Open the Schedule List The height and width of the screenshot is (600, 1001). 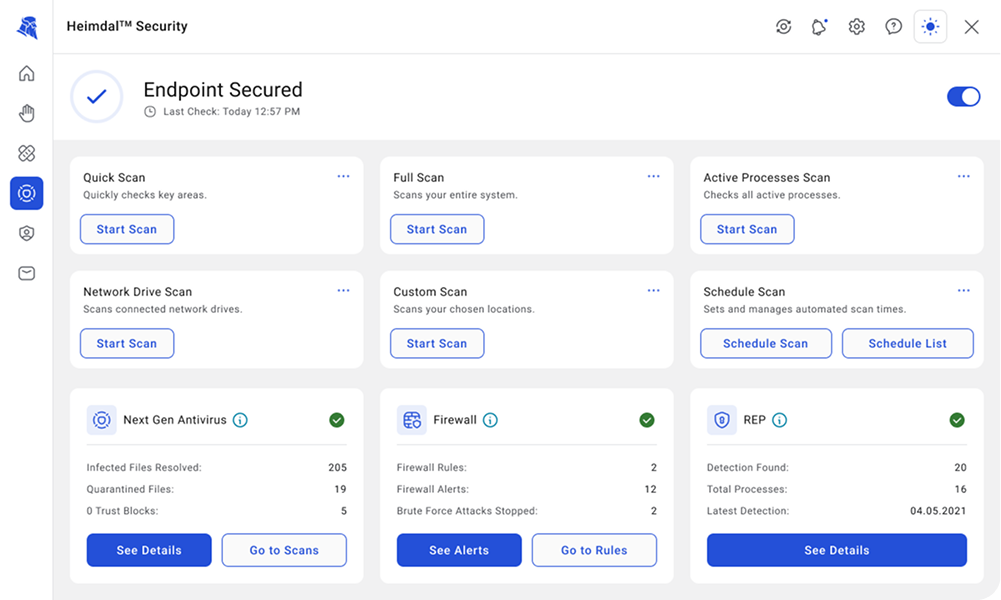point(907,343)
